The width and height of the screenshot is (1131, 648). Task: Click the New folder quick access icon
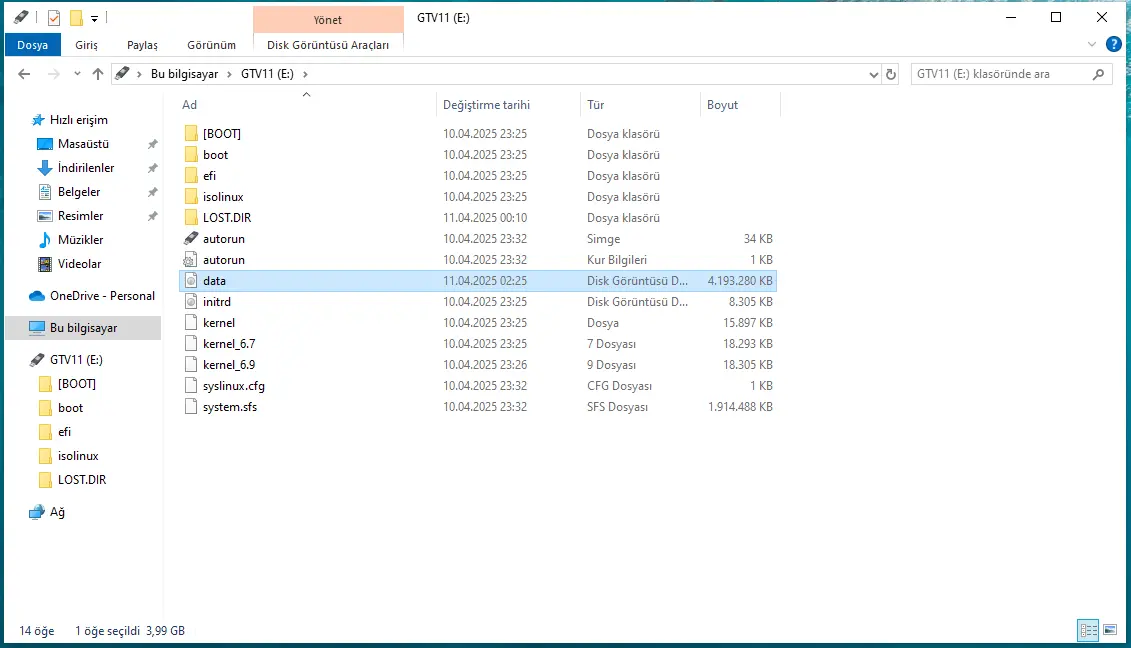(76, 18)
